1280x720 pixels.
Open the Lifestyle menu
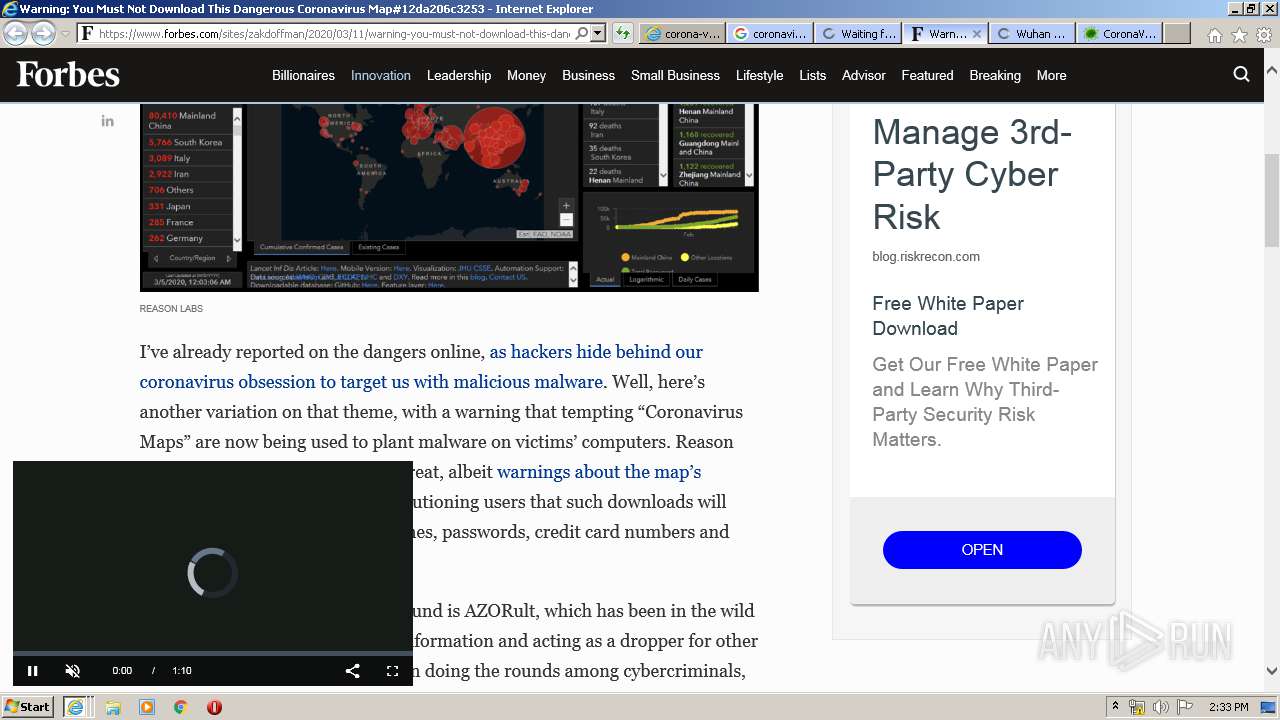click(x=759, y=75)
